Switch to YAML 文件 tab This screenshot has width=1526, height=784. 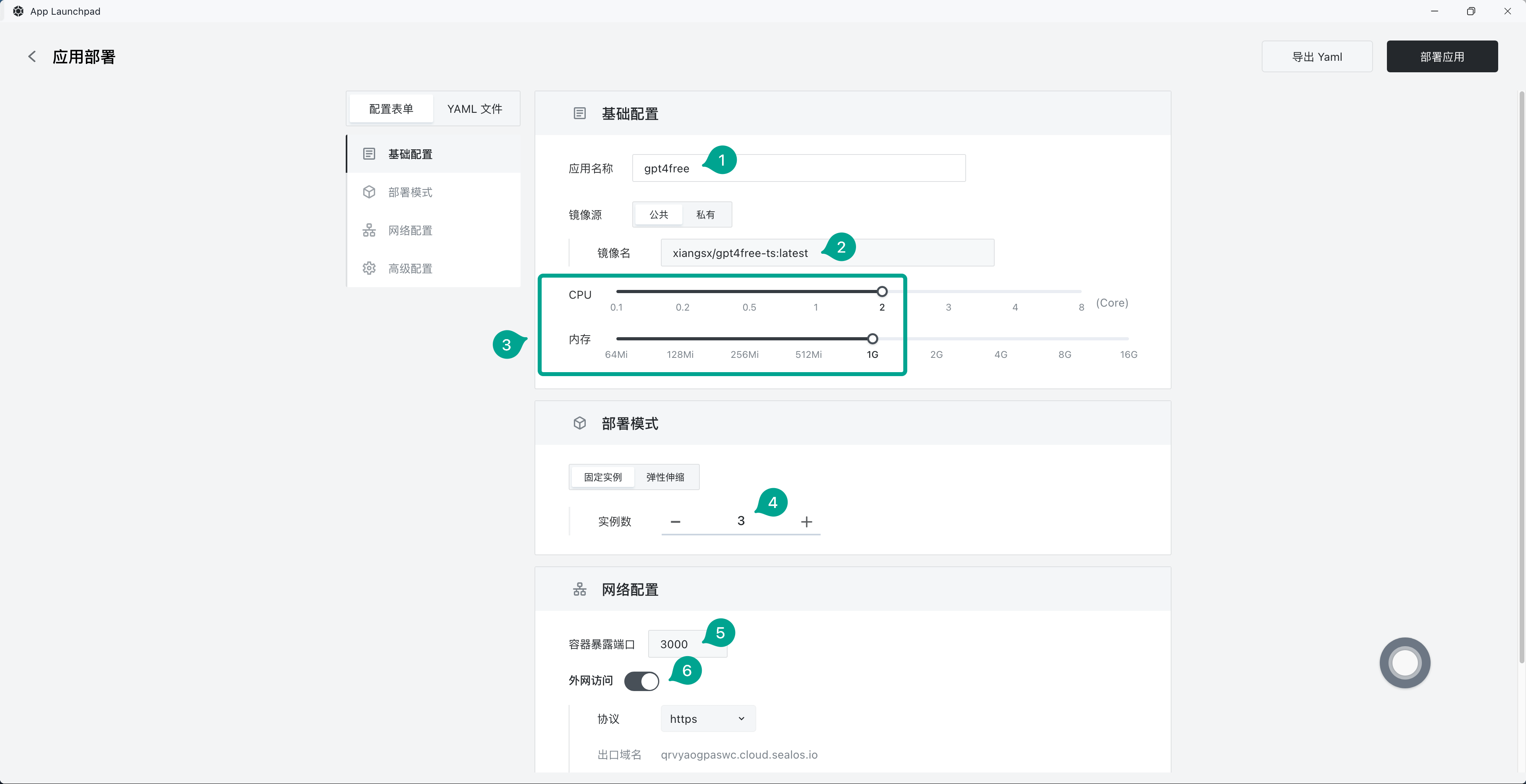[474, 109]
